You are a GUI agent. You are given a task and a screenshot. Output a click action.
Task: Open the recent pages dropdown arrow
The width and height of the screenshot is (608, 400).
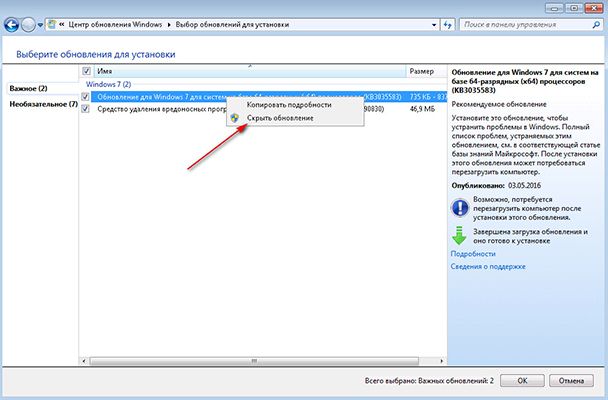click(40, 26)
